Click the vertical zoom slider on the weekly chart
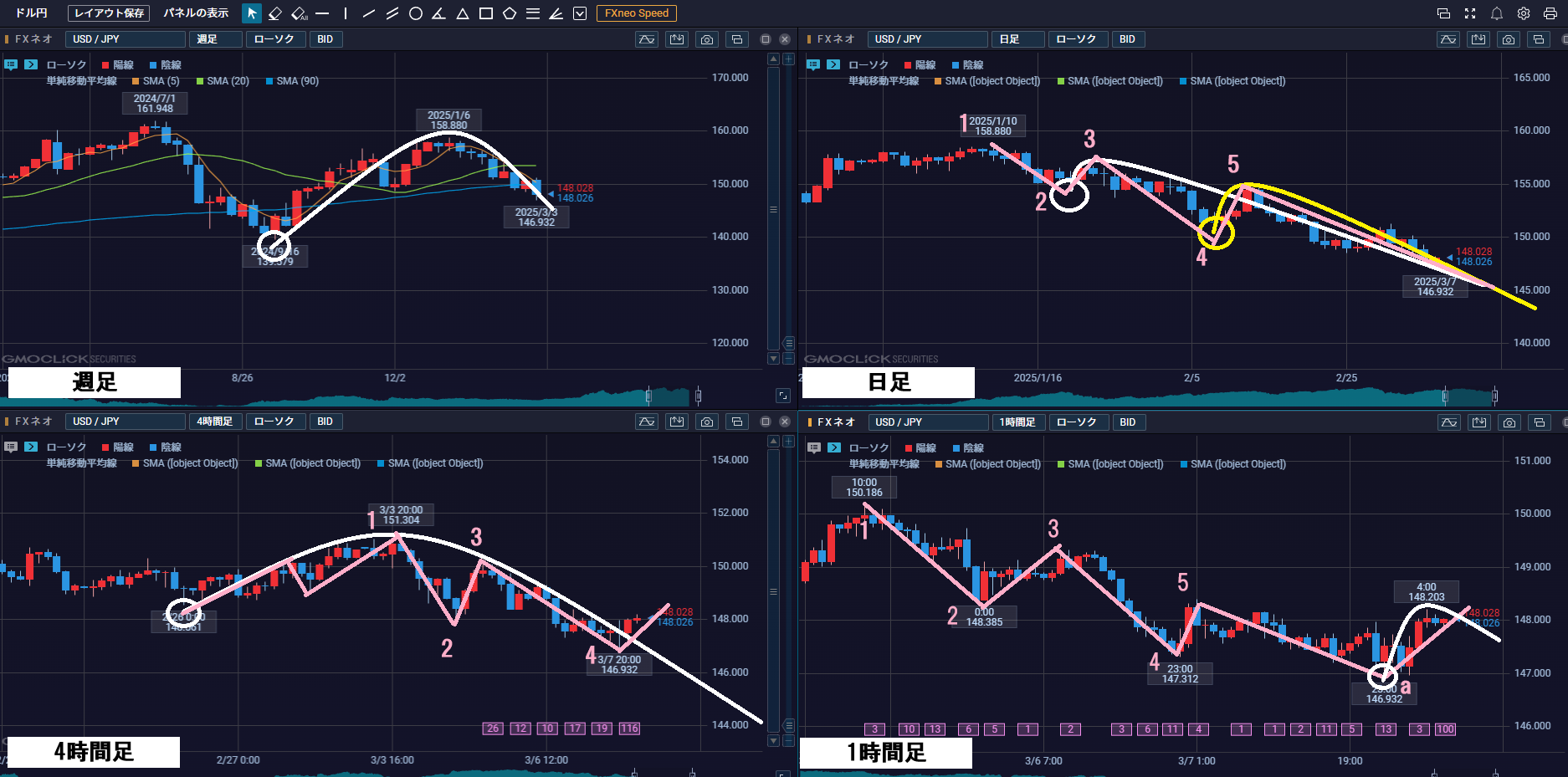 tap(773, 209)
